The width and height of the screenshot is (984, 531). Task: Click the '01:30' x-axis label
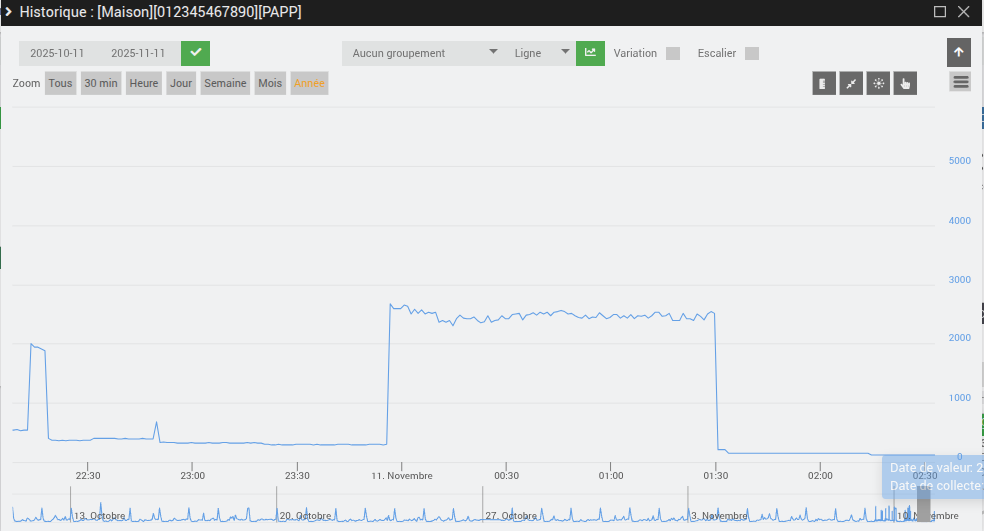tap(715, 476)
